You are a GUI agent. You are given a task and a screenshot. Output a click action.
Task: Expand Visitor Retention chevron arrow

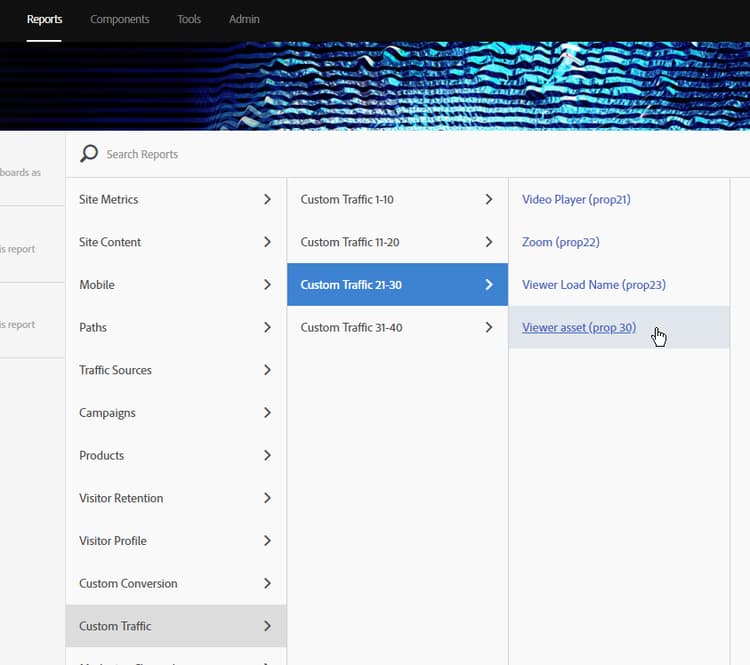coord(267,498)
